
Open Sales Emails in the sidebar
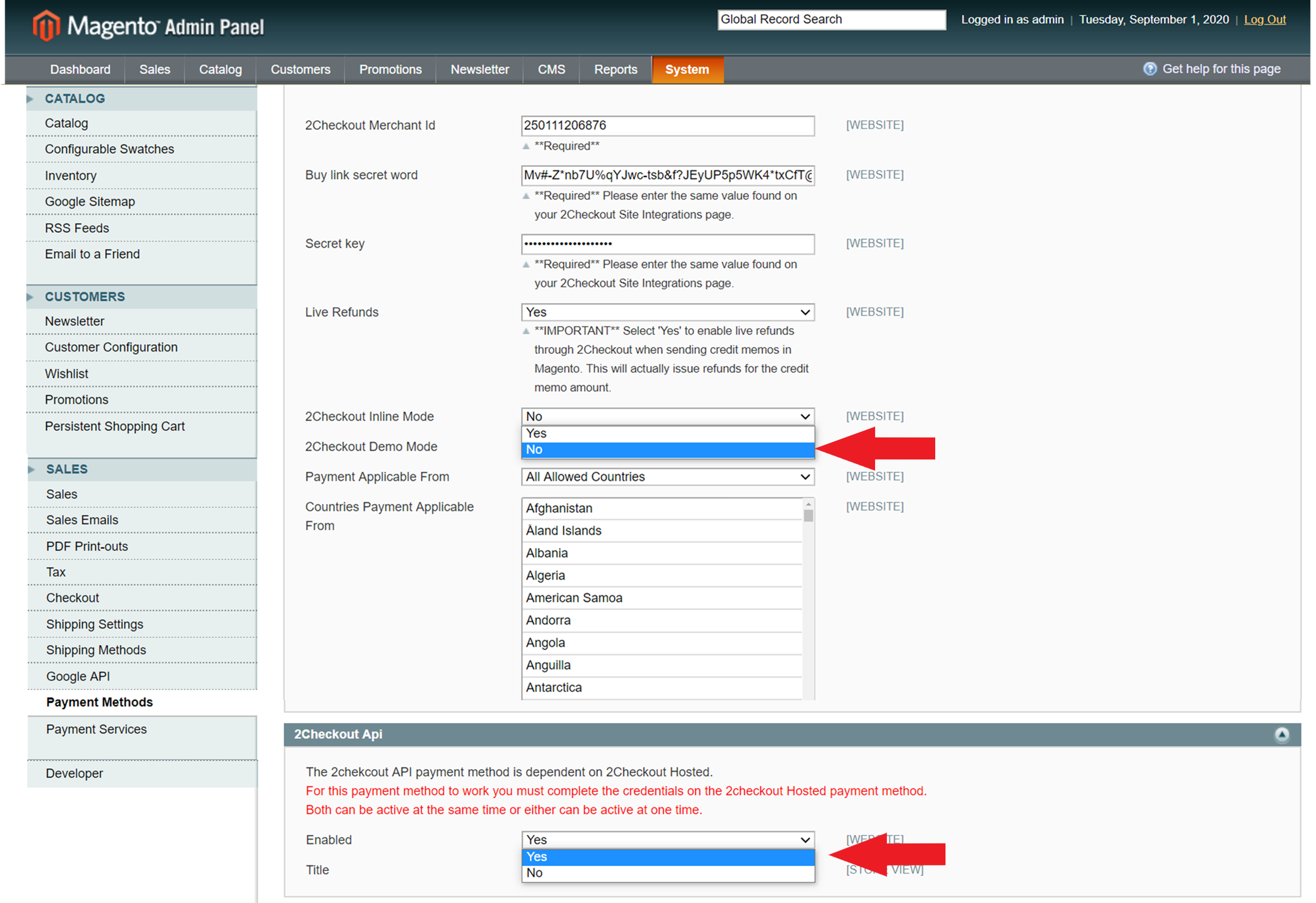click(142, 521)
